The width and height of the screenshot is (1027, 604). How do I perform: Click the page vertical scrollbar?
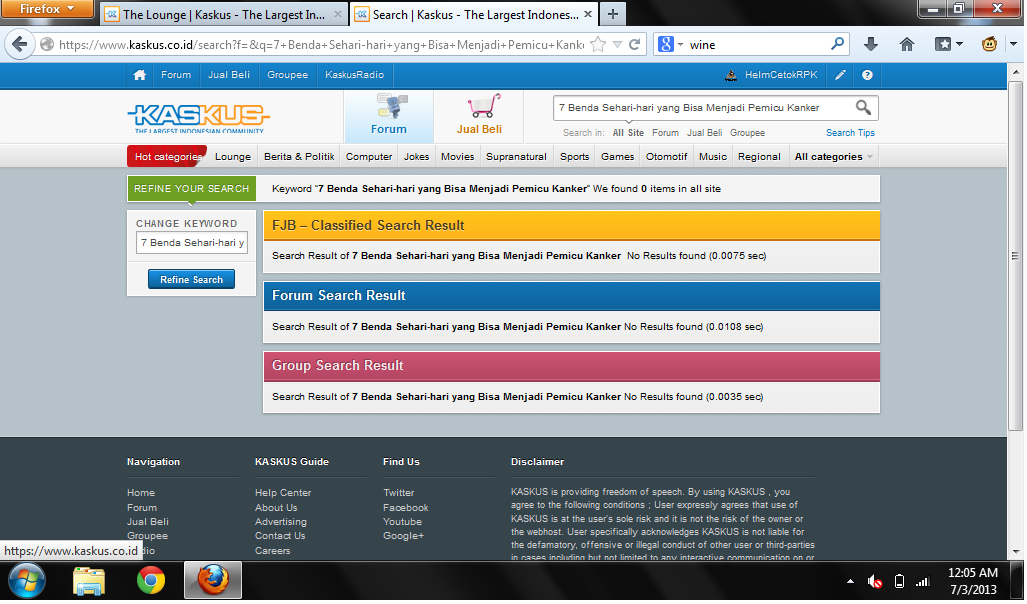[1015, 255]
